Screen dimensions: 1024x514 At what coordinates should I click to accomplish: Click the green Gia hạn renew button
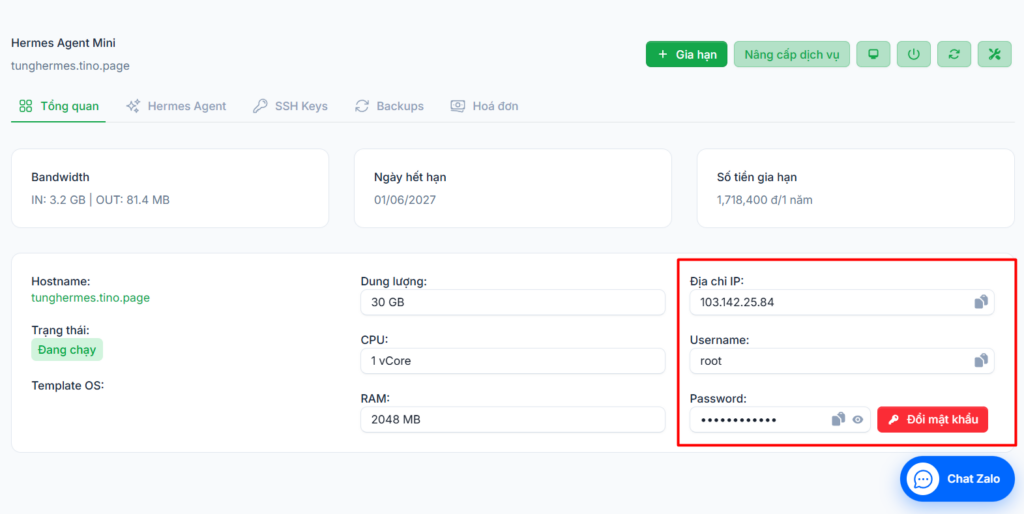[x=686, y=54]
